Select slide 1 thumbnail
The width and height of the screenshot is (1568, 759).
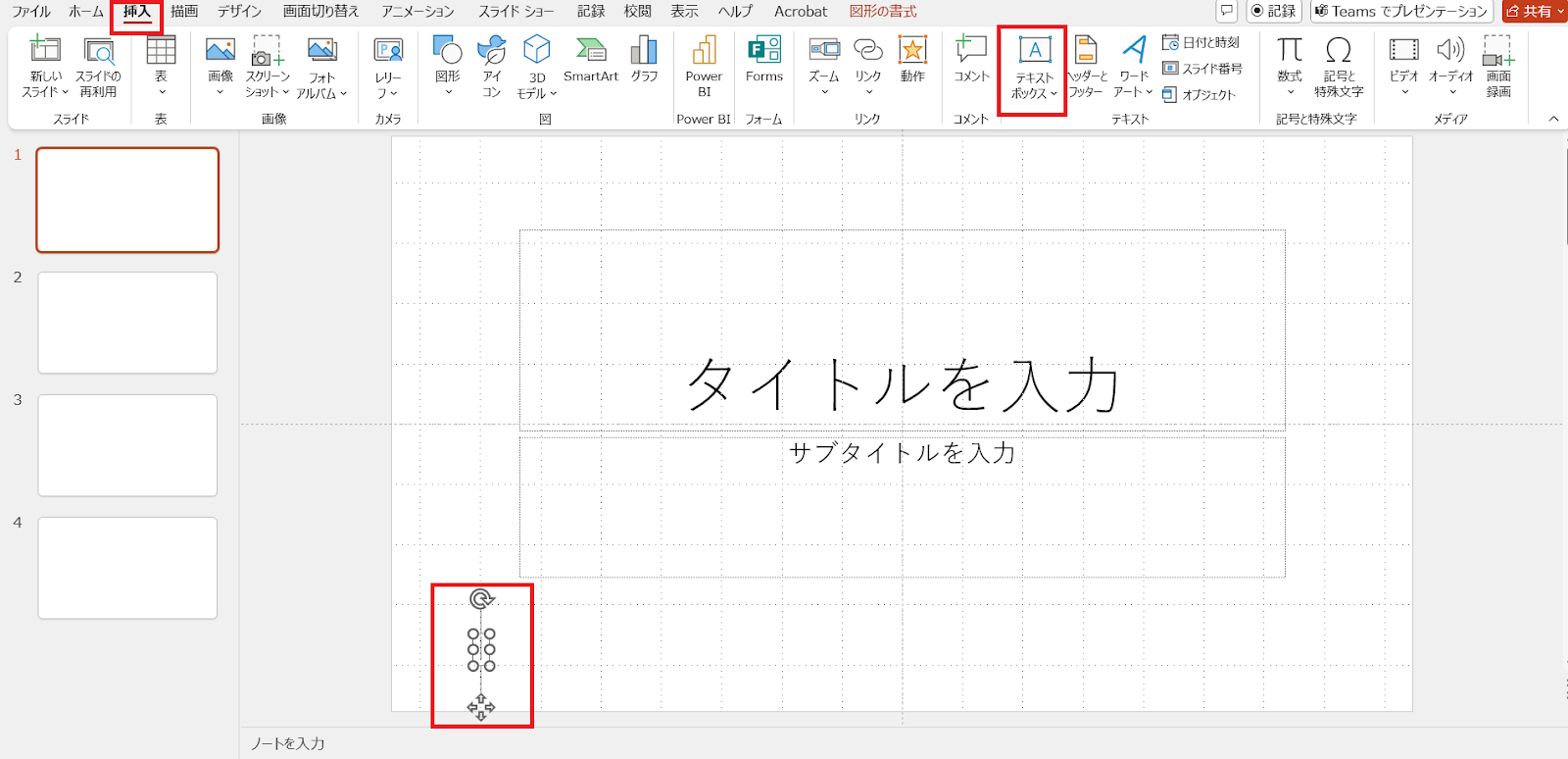(127, 200)
